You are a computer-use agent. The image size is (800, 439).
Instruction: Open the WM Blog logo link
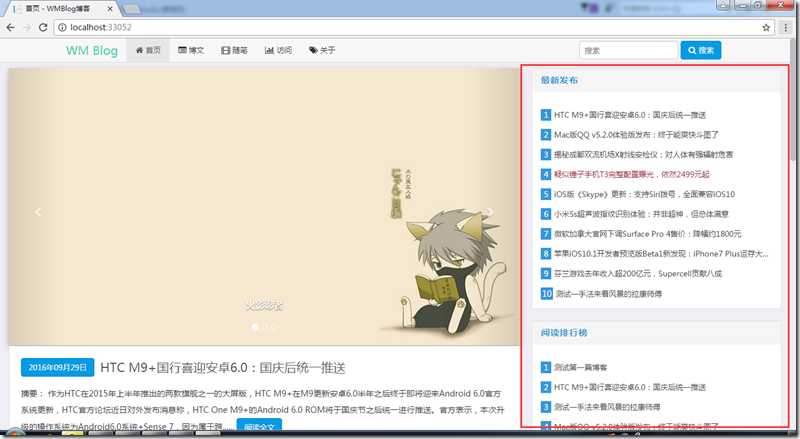[x=92, y=50]
